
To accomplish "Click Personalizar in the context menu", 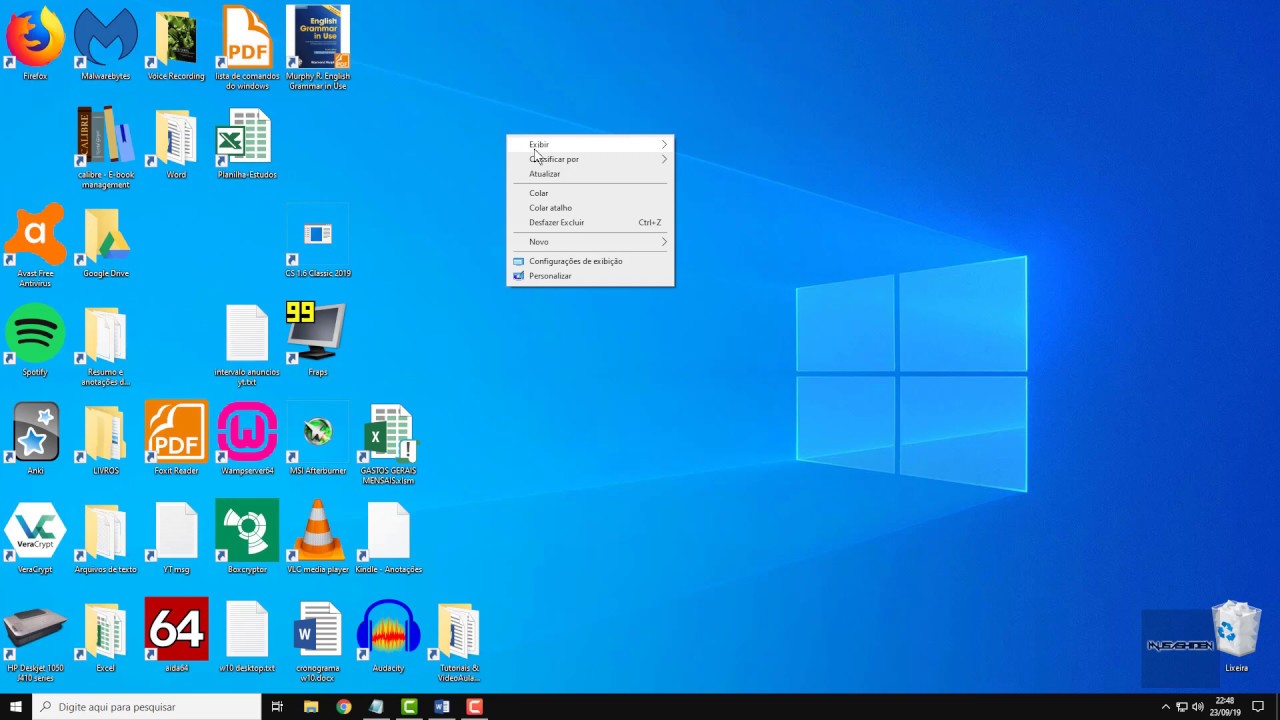I will [550, 276].
